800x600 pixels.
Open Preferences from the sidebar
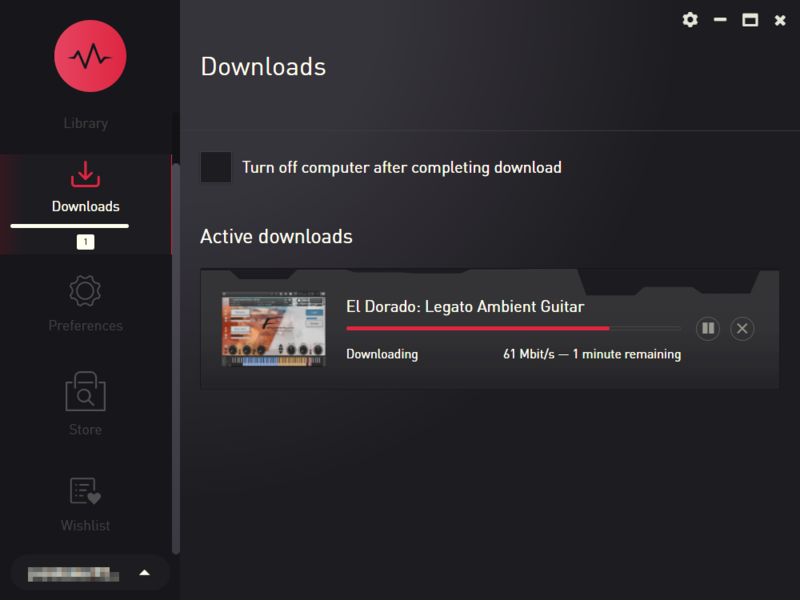coord(86,304)
